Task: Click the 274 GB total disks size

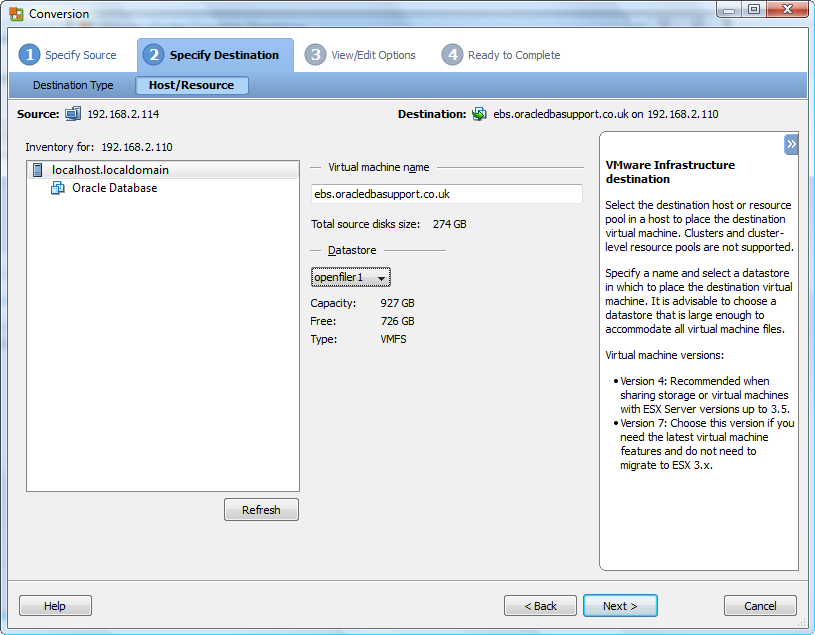Action: (x=450, y=224)
